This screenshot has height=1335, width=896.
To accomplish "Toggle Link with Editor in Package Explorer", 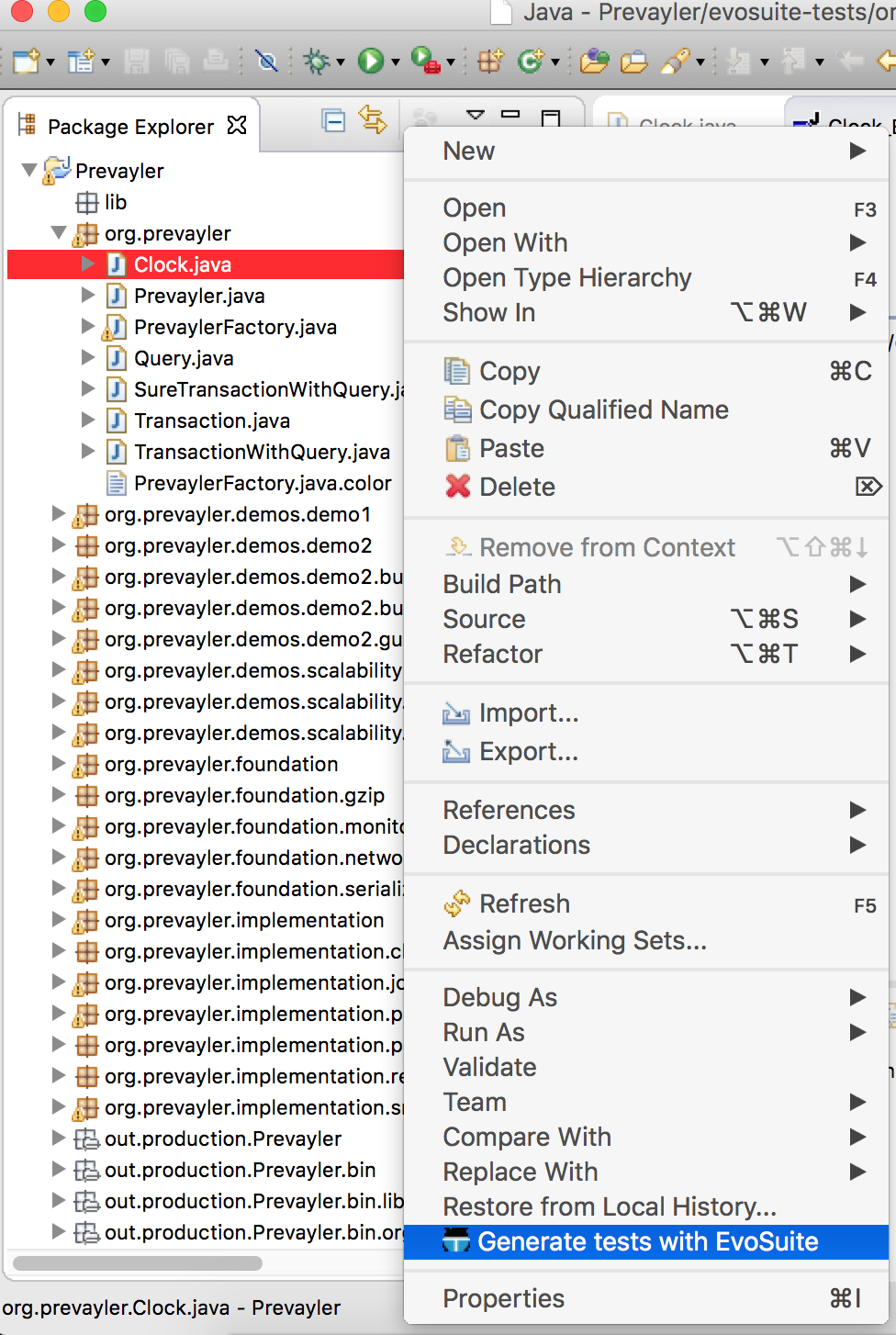I will tap(373, 120).
